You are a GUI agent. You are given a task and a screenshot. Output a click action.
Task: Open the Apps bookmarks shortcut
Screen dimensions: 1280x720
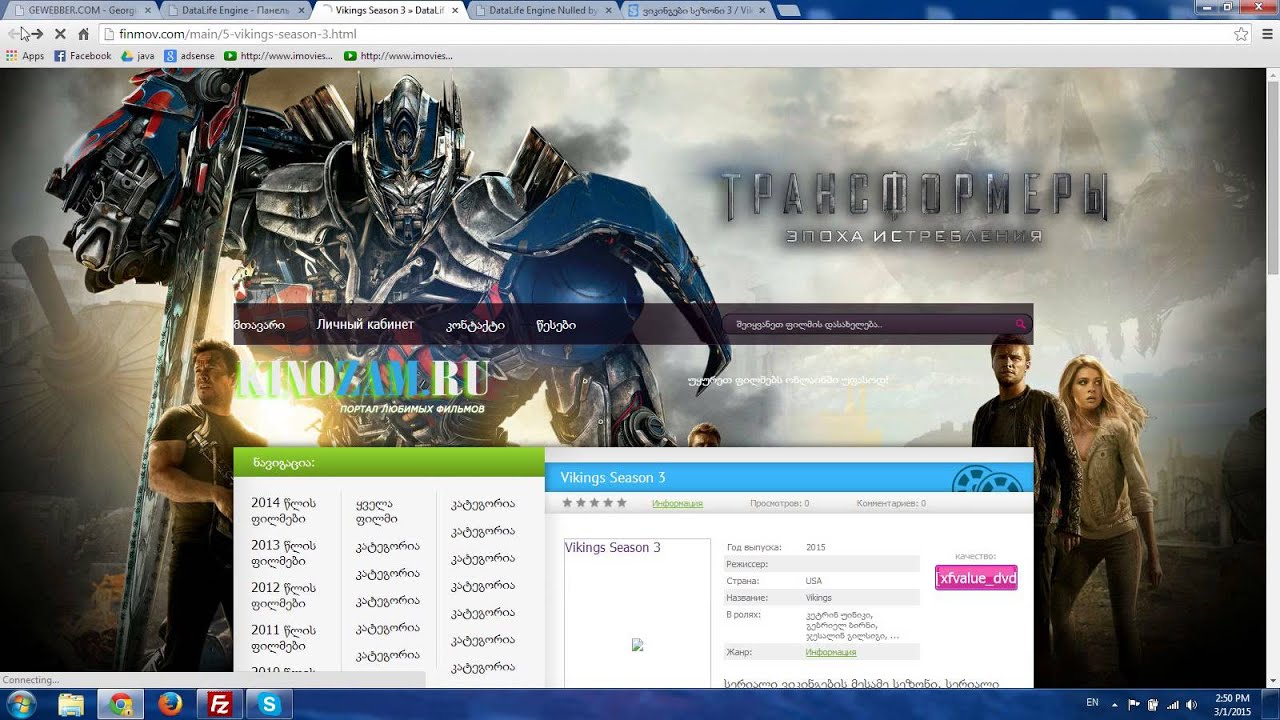click(25, 56)
